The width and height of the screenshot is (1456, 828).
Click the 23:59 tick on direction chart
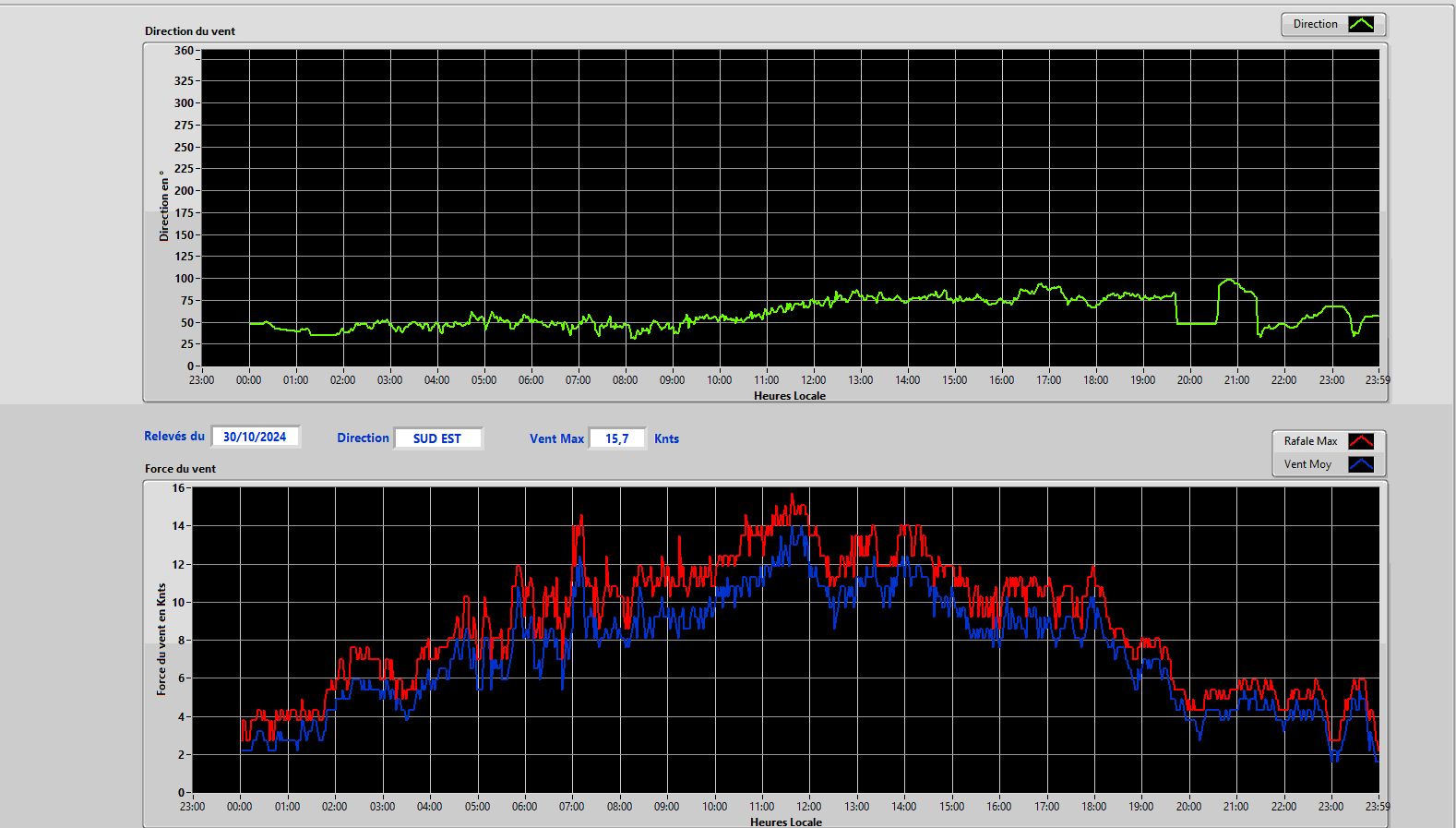pyautogui.click(x=1378, y=379)
